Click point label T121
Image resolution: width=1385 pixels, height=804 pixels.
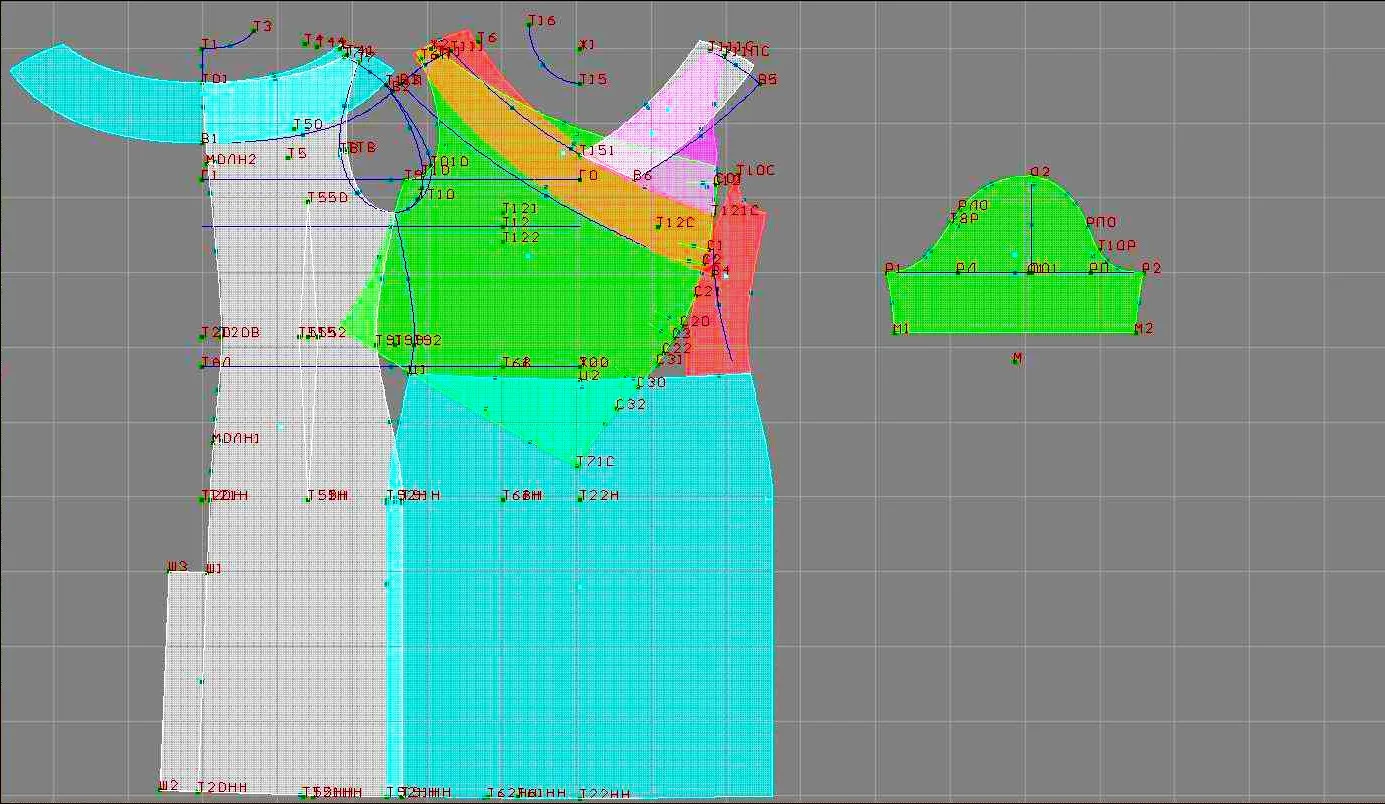pos(520,208)
